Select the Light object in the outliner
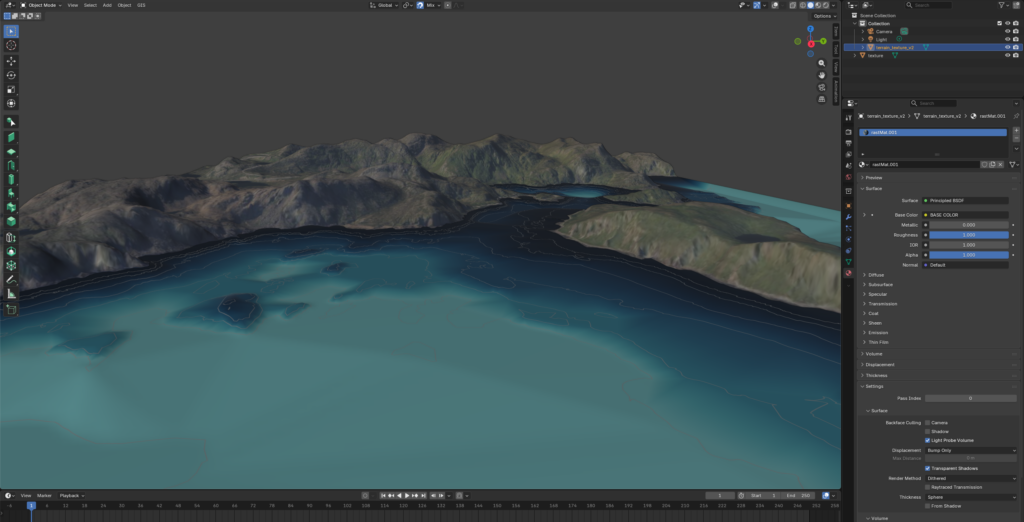This screenshot has height=522, width=1024. point(883,39)
